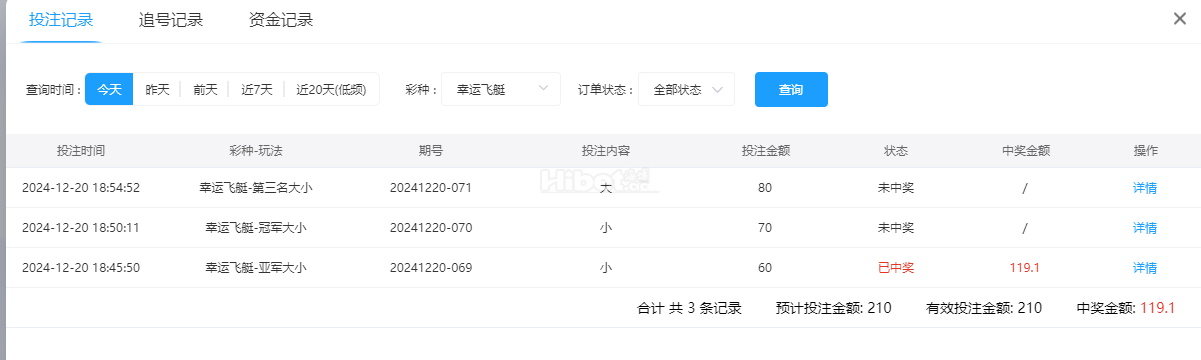Click 操作 column header
This screenshot has height=360, width=1201.
click(1145, 151)
